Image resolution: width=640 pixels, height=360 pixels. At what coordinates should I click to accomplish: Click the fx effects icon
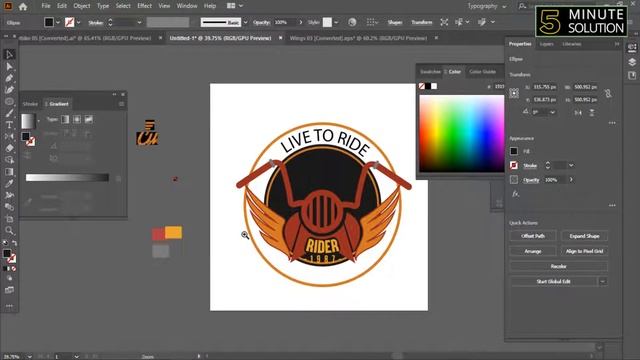516,194
